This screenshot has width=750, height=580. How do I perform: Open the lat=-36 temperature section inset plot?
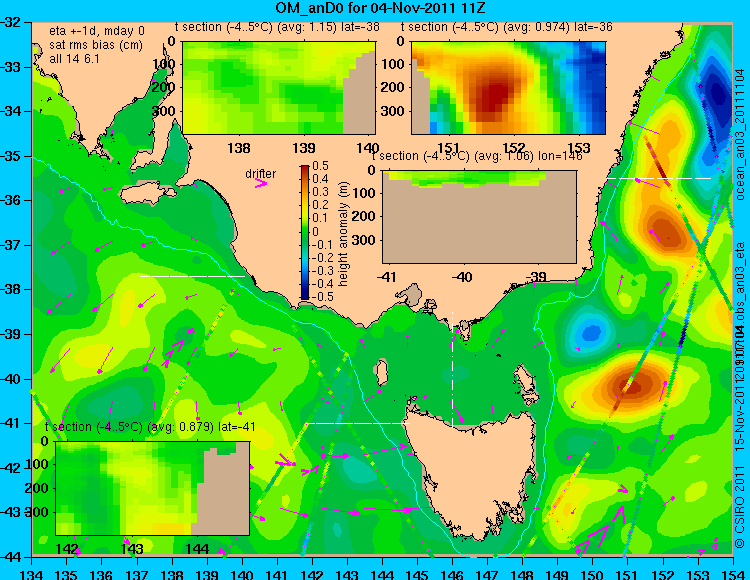508,88
